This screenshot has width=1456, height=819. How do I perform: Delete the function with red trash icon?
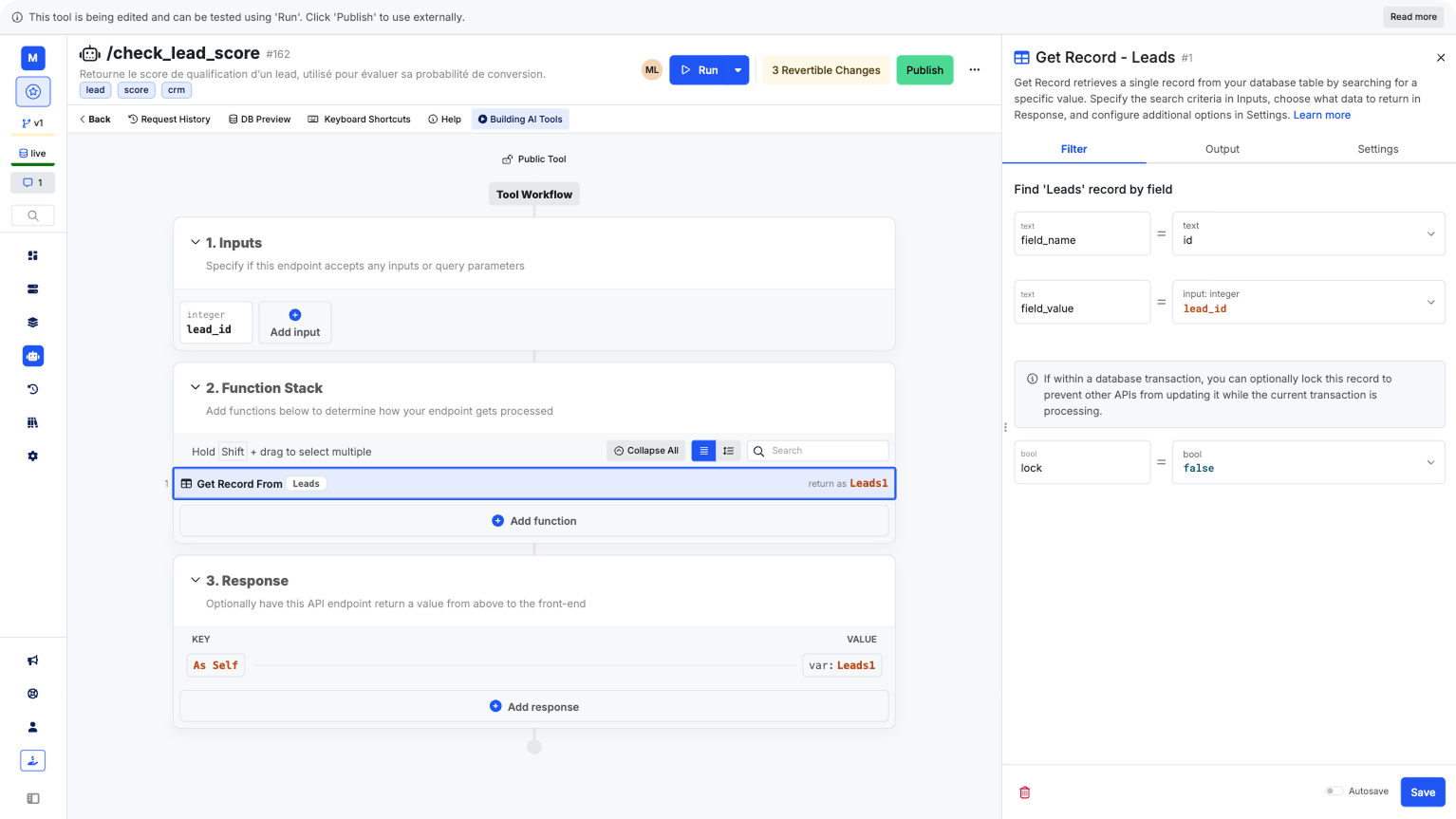click(x=1025, y=792)
